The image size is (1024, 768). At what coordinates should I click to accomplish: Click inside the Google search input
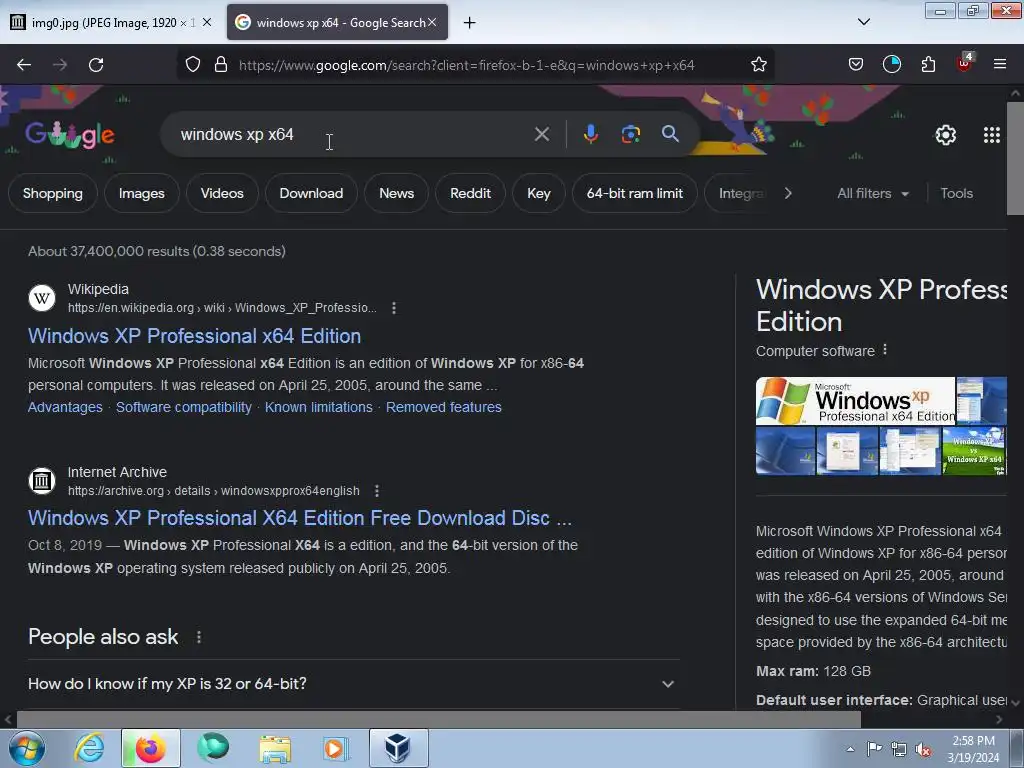[353, 135]
